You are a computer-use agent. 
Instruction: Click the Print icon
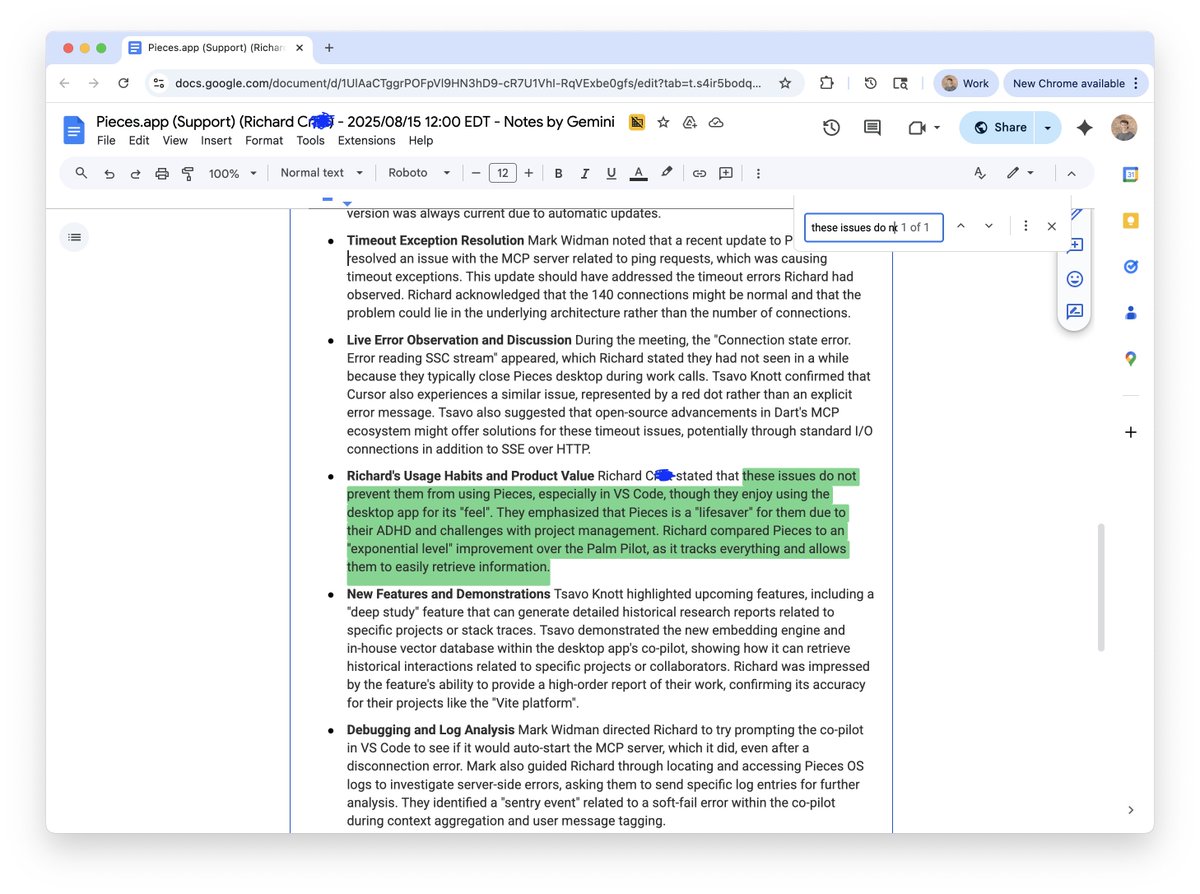(162, 173)
